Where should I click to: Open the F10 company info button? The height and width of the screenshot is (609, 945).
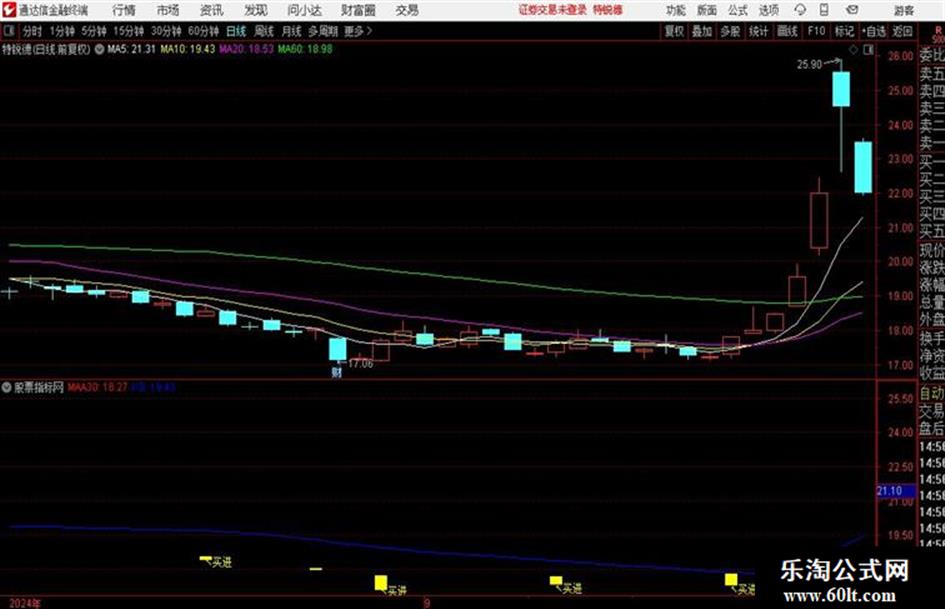[816, 31]
